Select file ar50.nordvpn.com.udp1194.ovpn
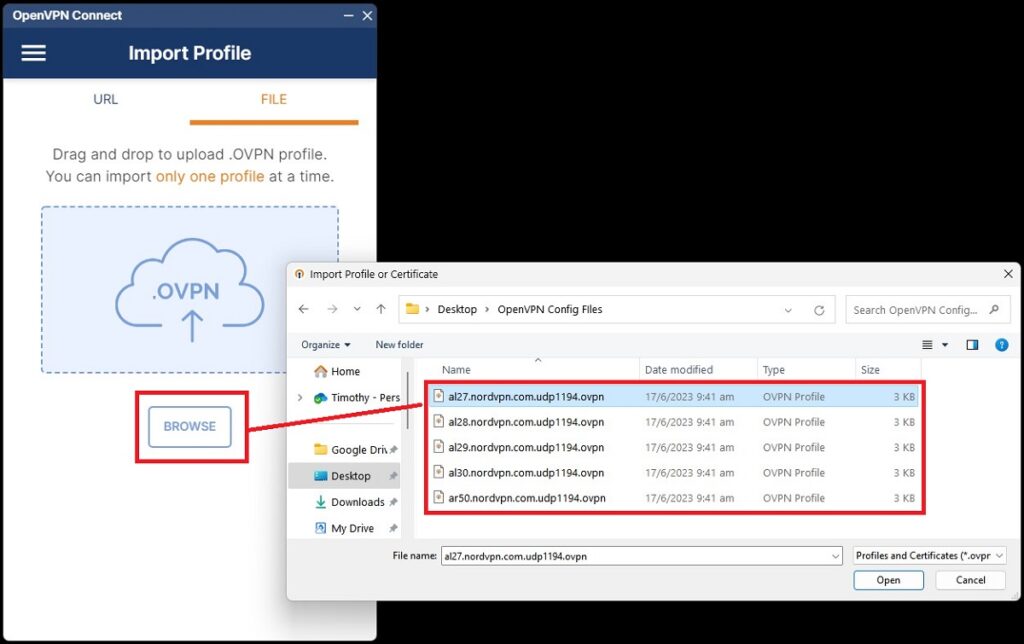The image size is (1024, 644). (x=674, y=498)
